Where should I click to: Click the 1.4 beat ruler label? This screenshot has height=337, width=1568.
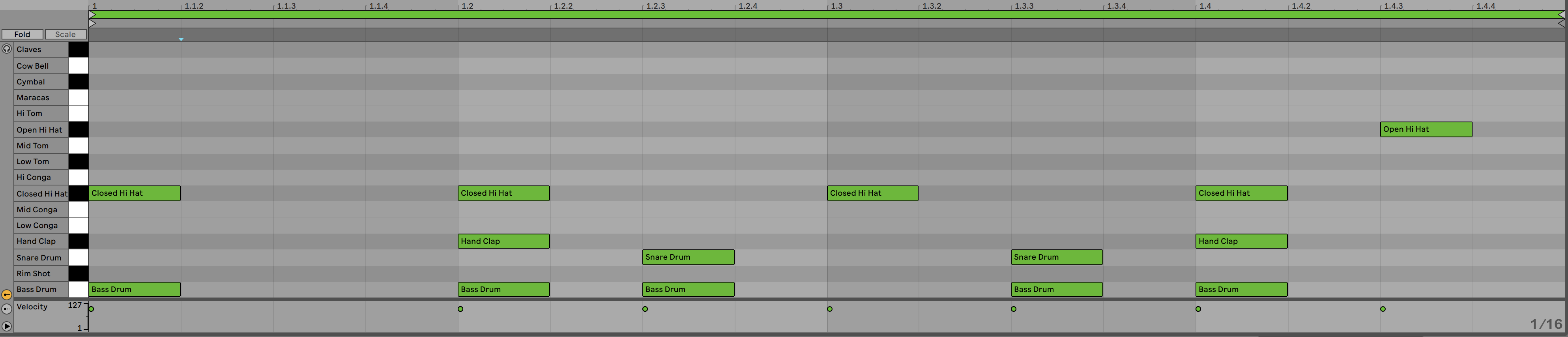1205,6
